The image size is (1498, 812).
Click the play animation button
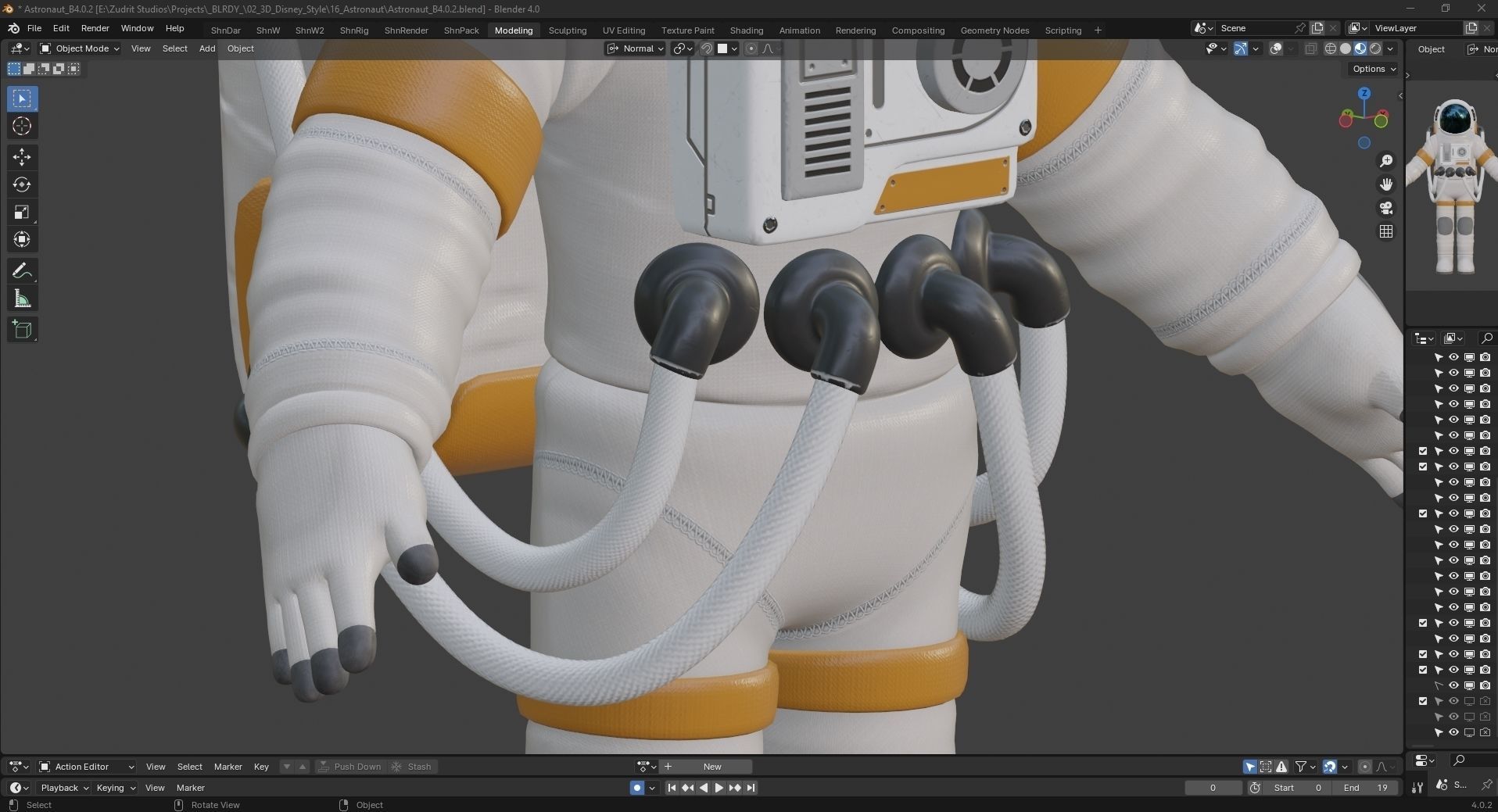pos(719,788)
